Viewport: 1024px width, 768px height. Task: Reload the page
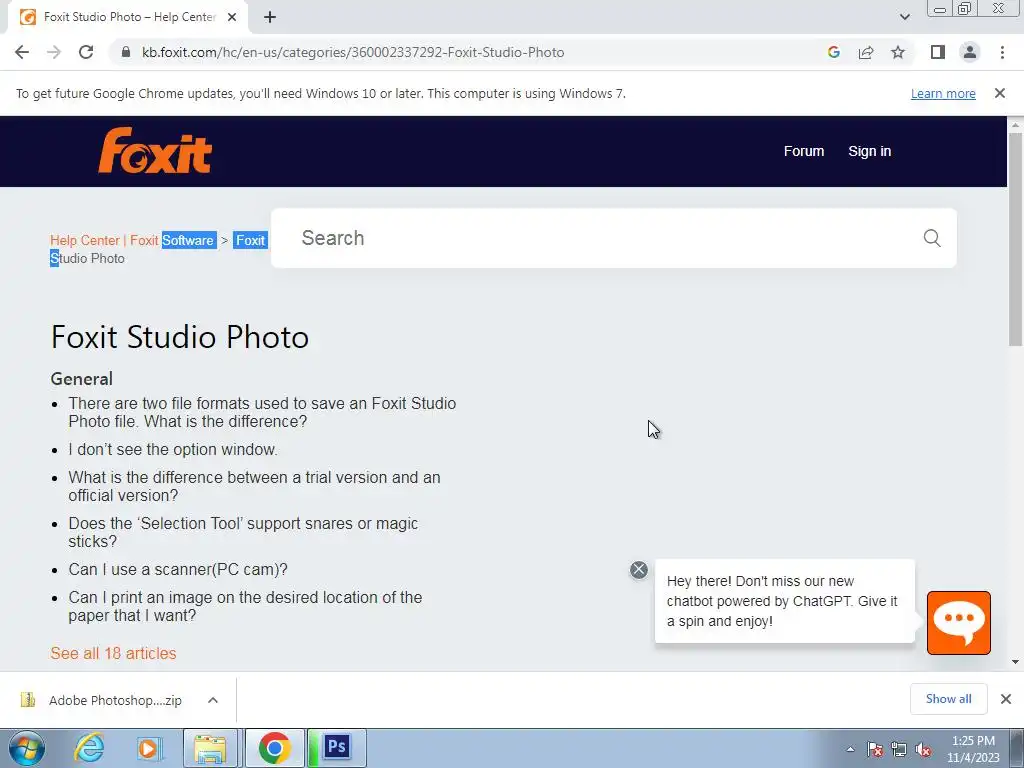(x=86, y=52)
